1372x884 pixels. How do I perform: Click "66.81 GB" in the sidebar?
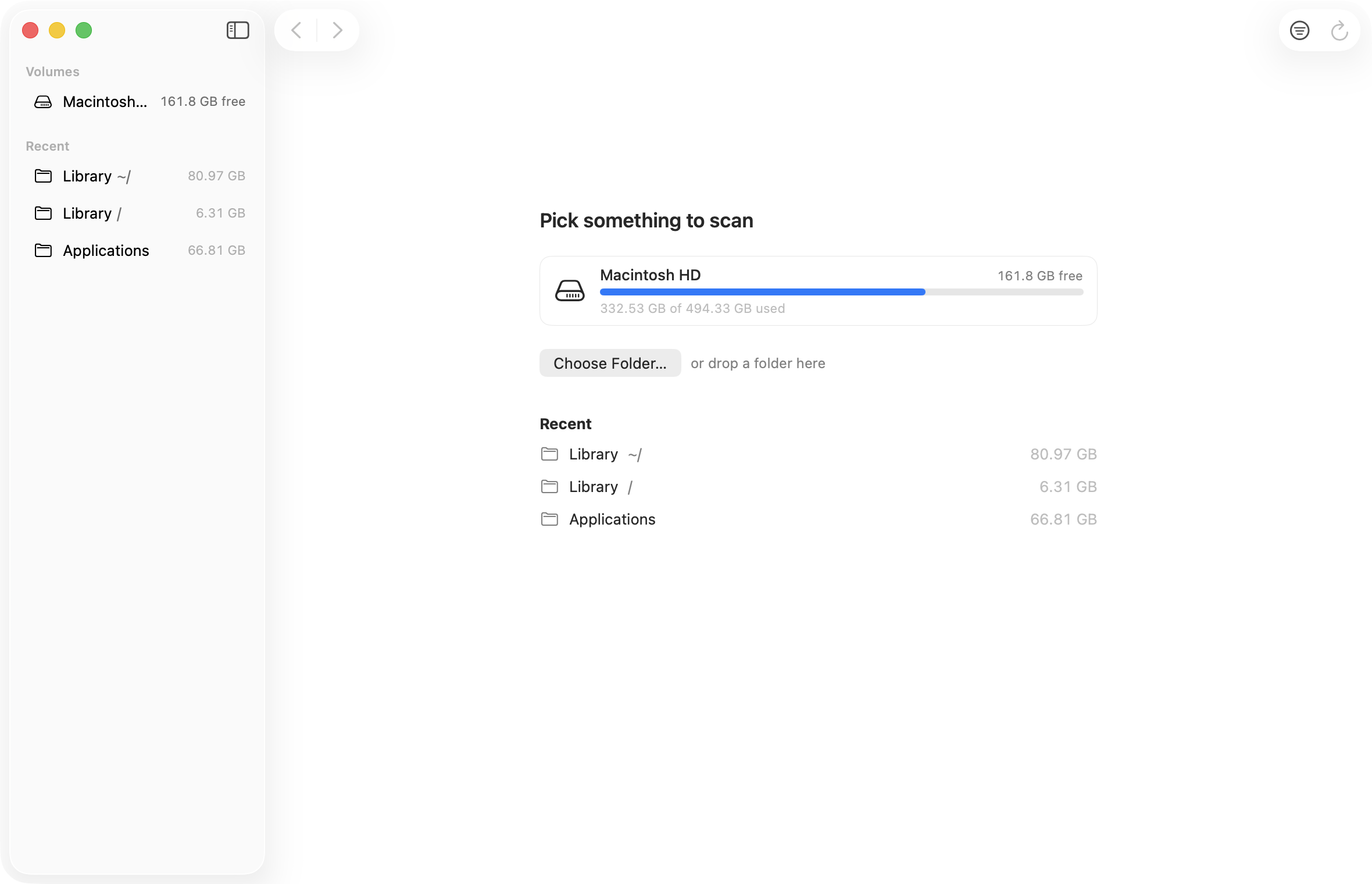pos(216,250)
